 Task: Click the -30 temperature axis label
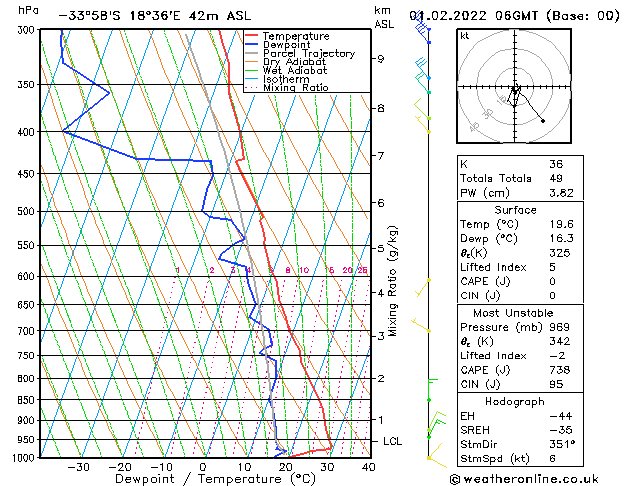79,467
